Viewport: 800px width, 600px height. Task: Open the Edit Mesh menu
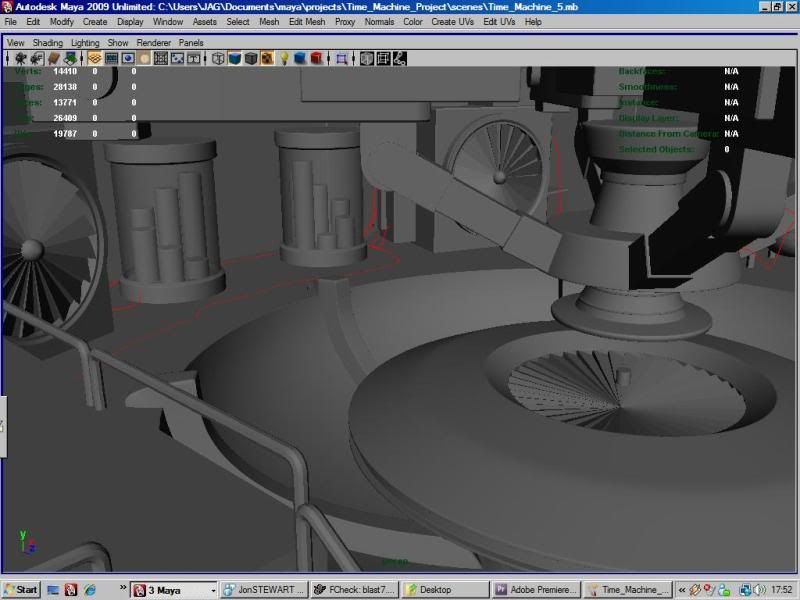307,22
